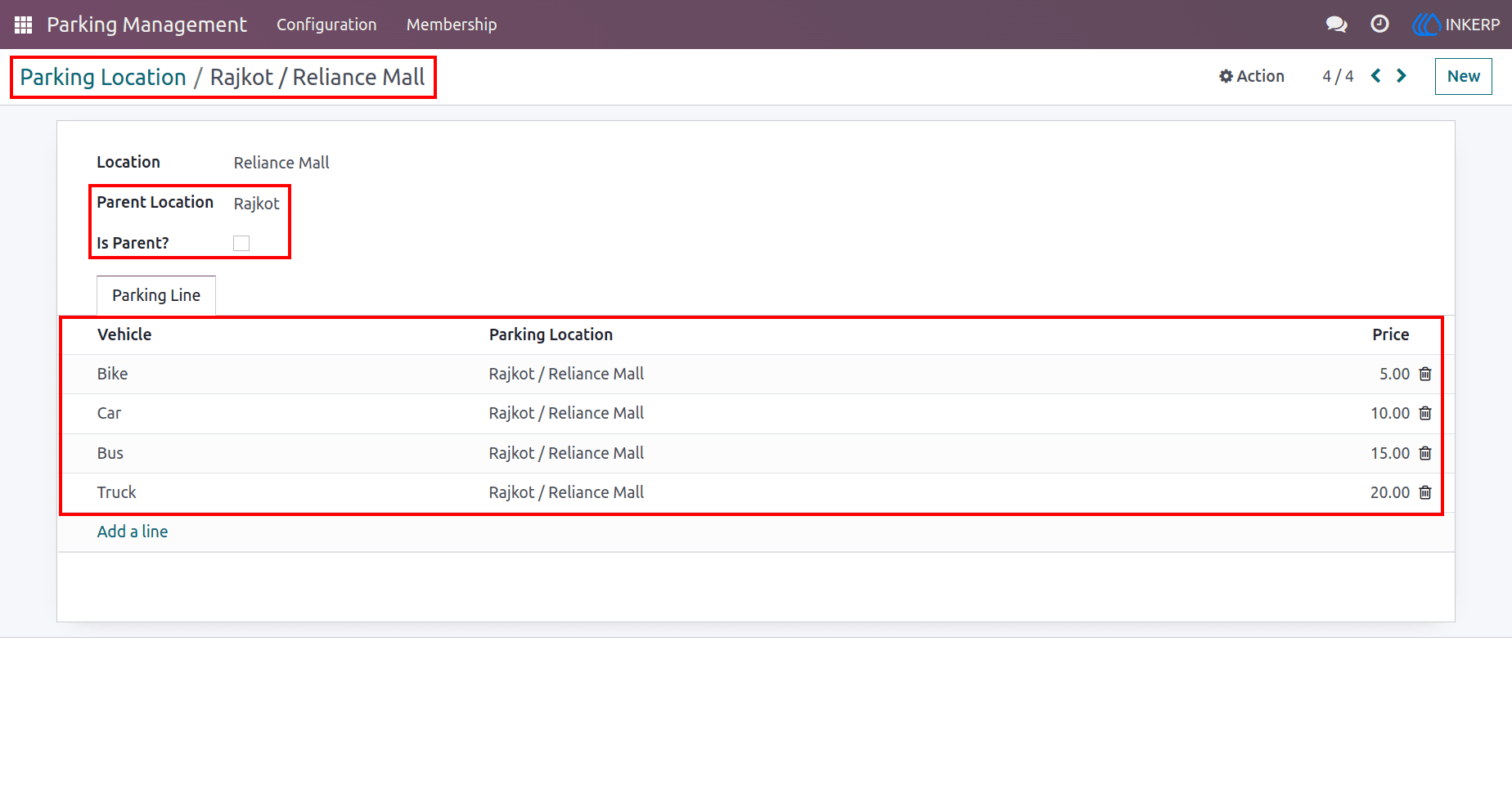Image resolution: width=1512 pixels, height=790 pixels.
Task: Select the Car vehicle cell
Action: click(x=109, y=413)
